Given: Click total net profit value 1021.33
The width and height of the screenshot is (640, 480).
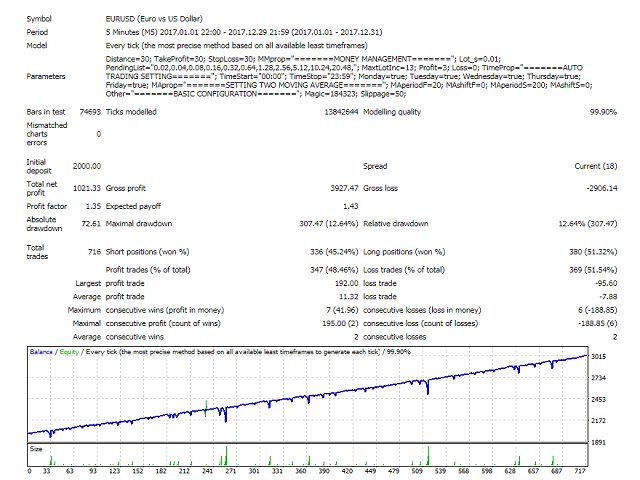Looking at the screenshot, I should [x=87, y=188].
